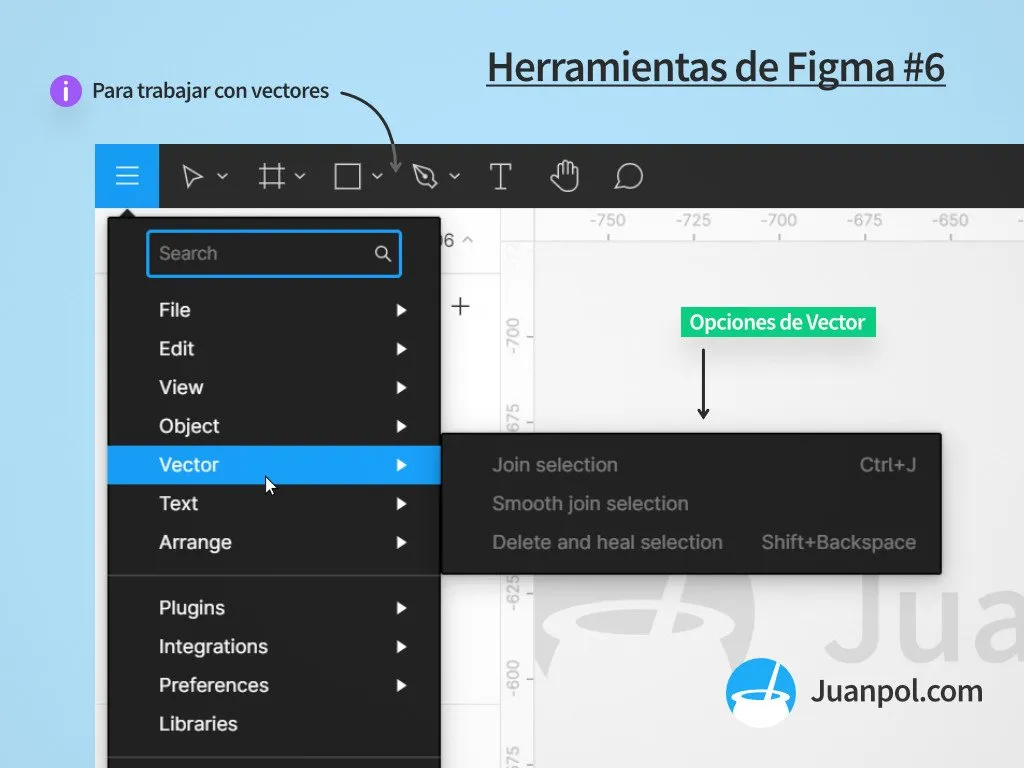Screen dimensions: 1024x768
Task: Choose Smooth join selection
Action: click(692, 504)
